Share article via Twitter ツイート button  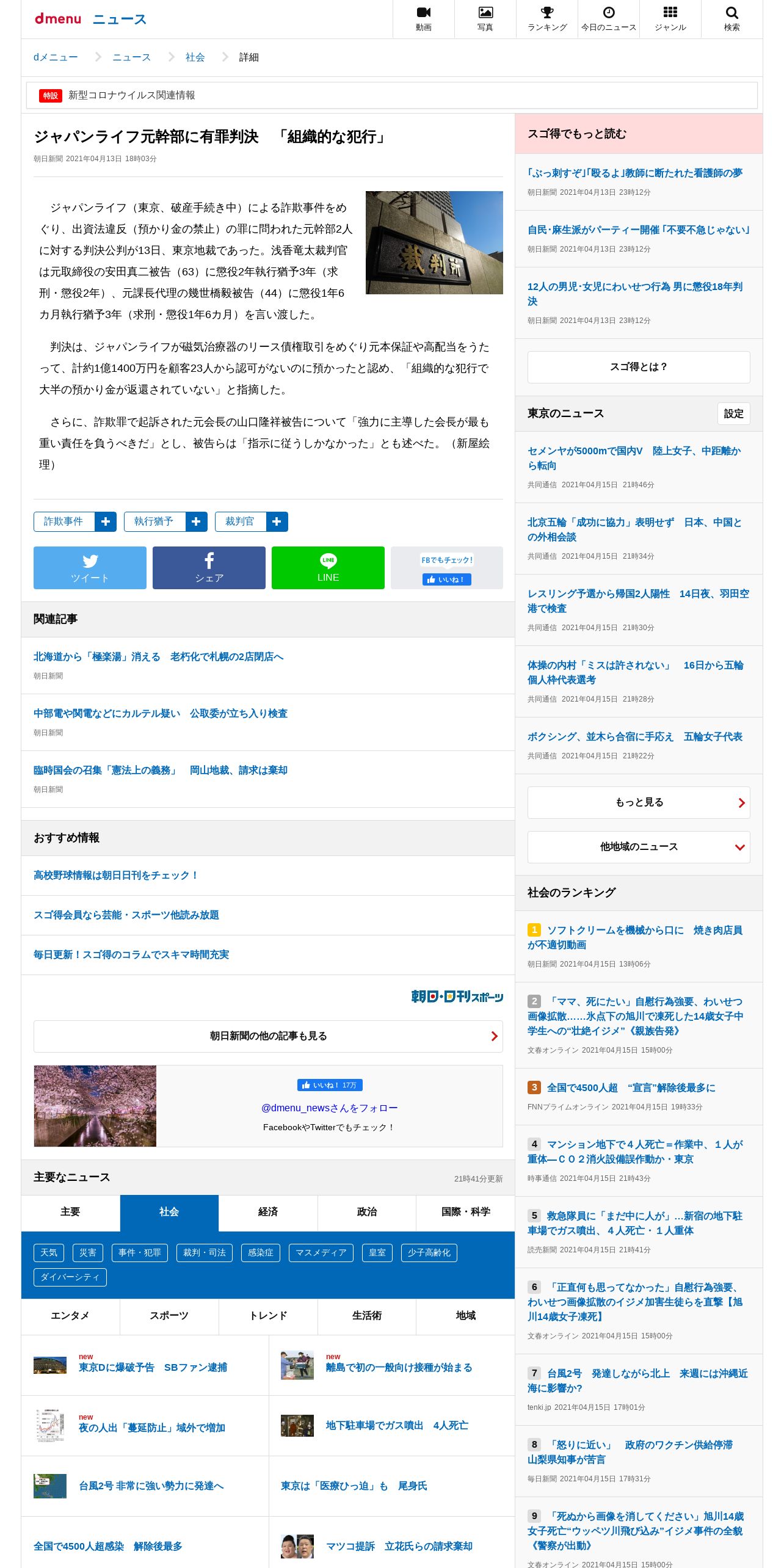[x=90, y=568]
